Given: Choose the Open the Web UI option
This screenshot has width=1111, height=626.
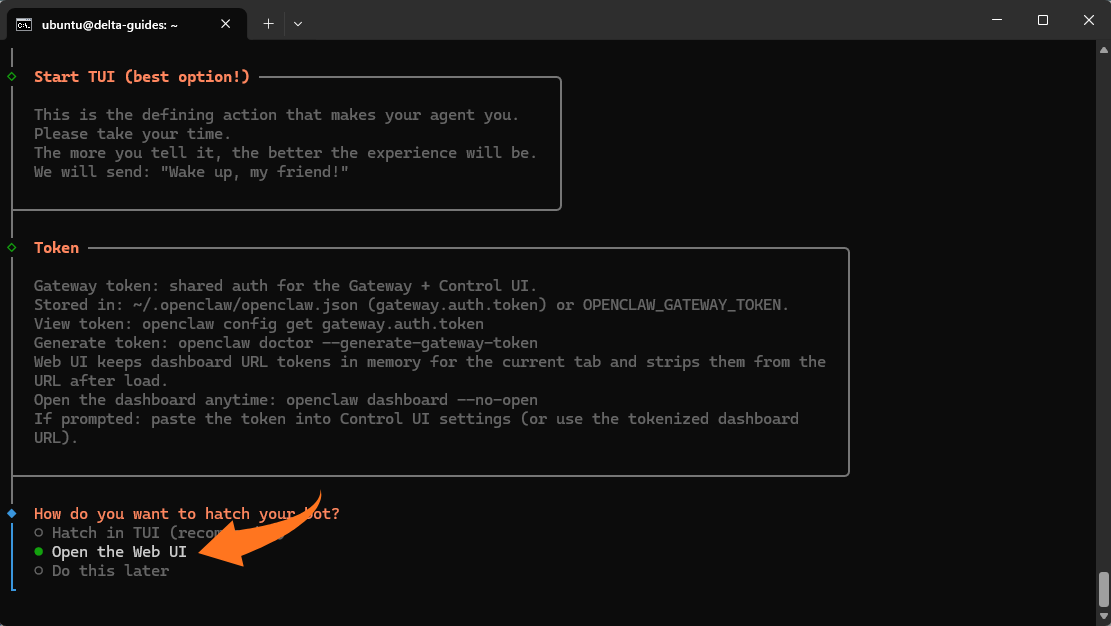Looking at the screenshot, I should pos(118,552).
